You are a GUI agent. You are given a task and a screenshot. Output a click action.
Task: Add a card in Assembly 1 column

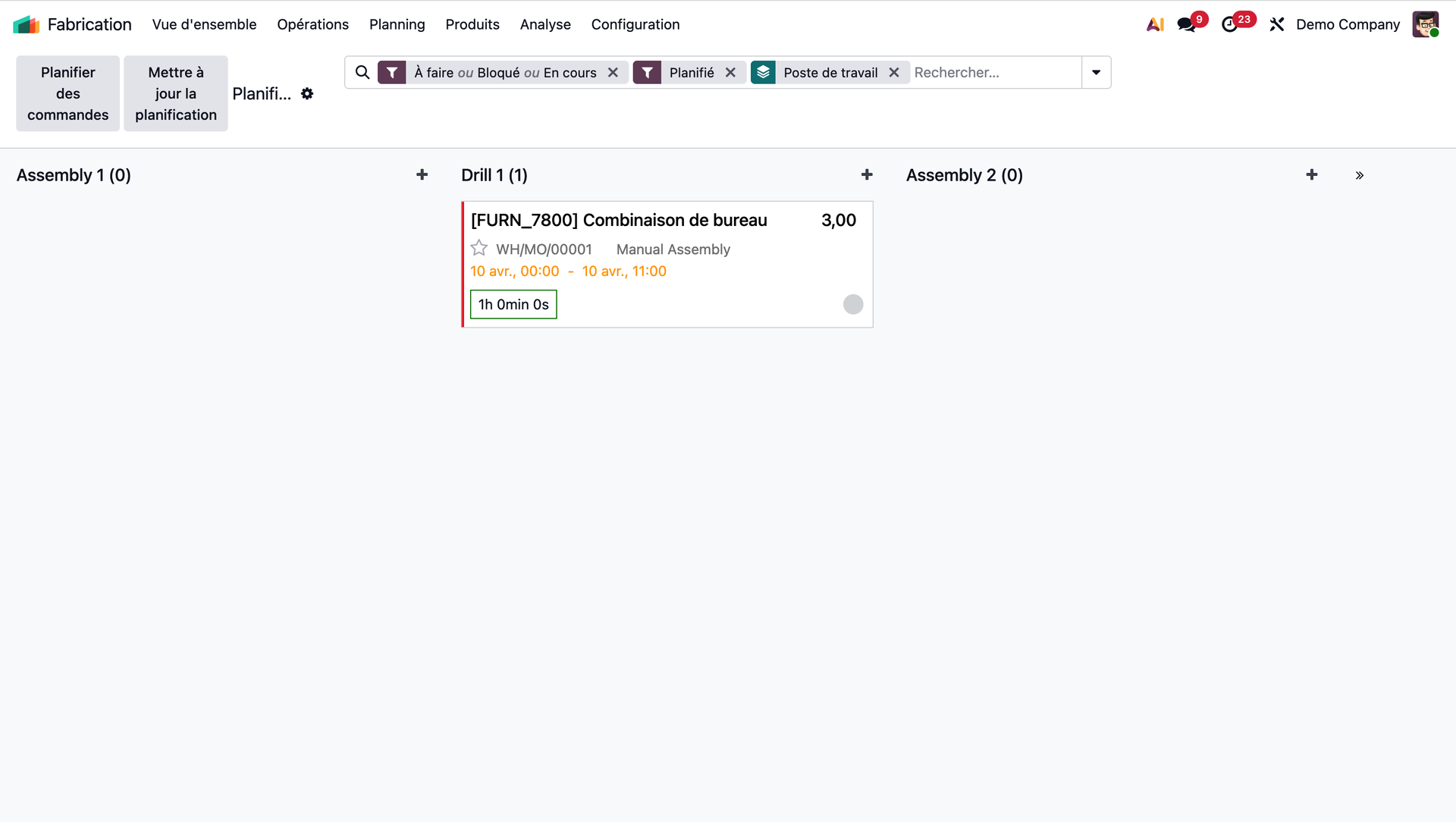tap(422, 175)
